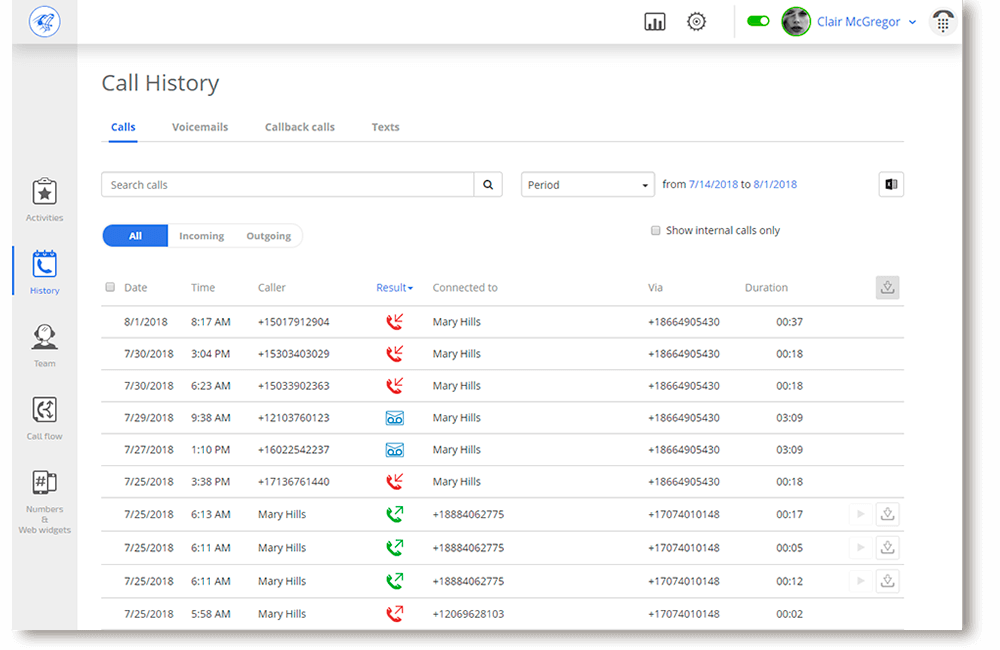Screen dimensions: 1000x650
Task: Open the Period dropdown
Action: pos(587,184)
